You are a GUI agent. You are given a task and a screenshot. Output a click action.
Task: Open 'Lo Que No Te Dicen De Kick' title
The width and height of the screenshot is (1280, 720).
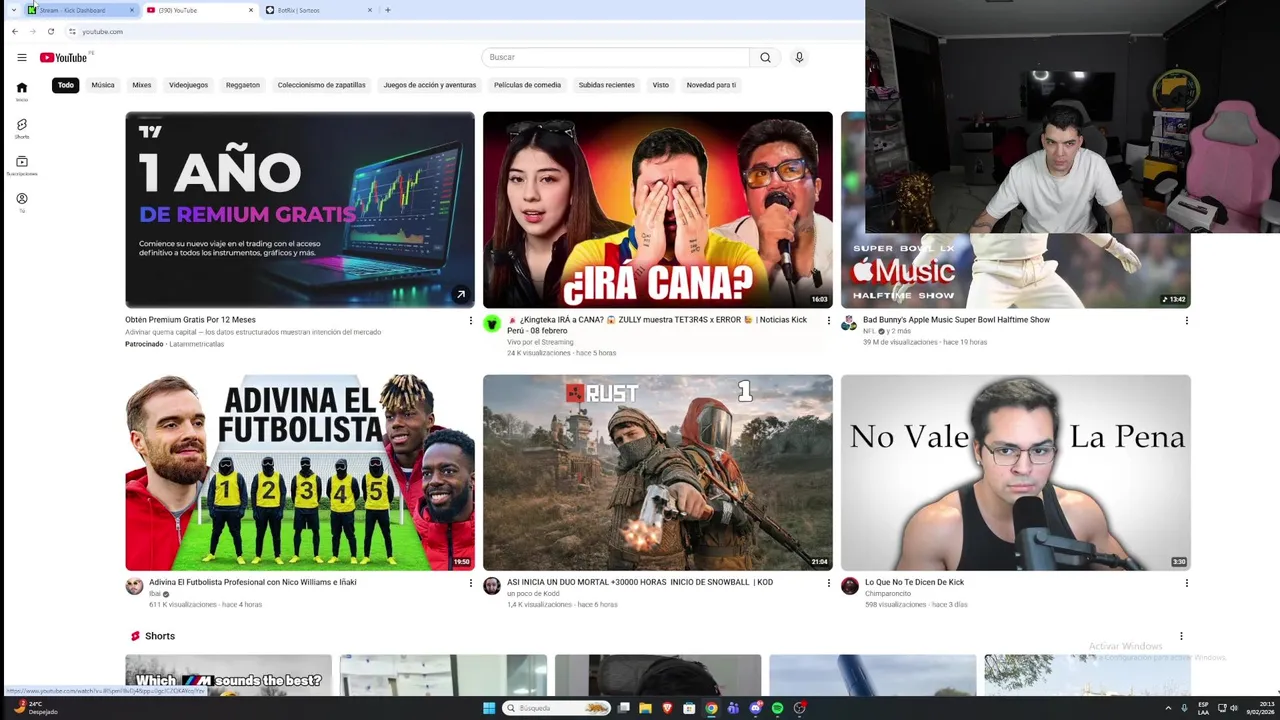tap(914, 582)
